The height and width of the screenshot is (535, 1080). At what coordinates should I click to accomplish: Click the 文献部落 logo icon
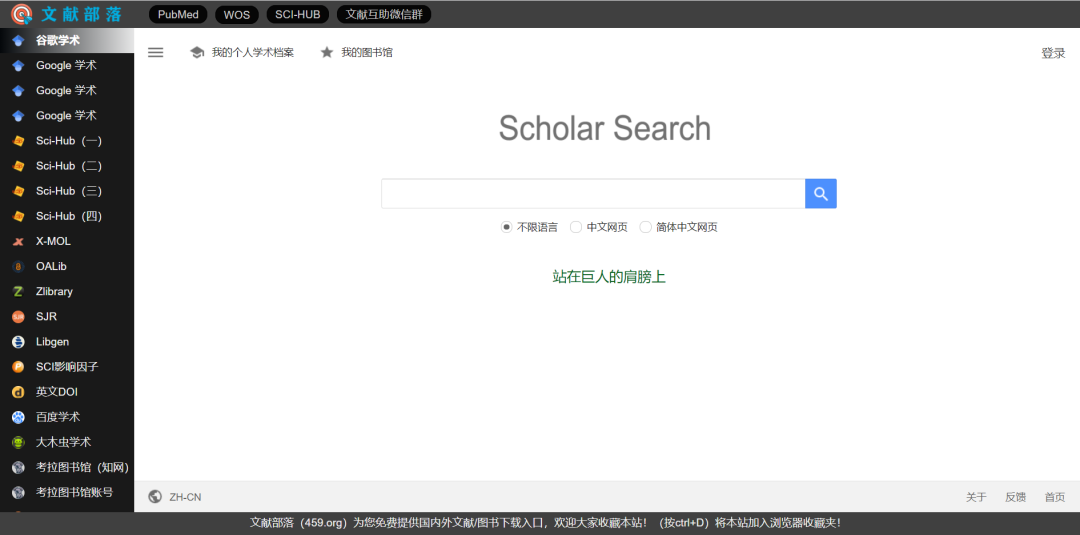click(x=21, y=14)
